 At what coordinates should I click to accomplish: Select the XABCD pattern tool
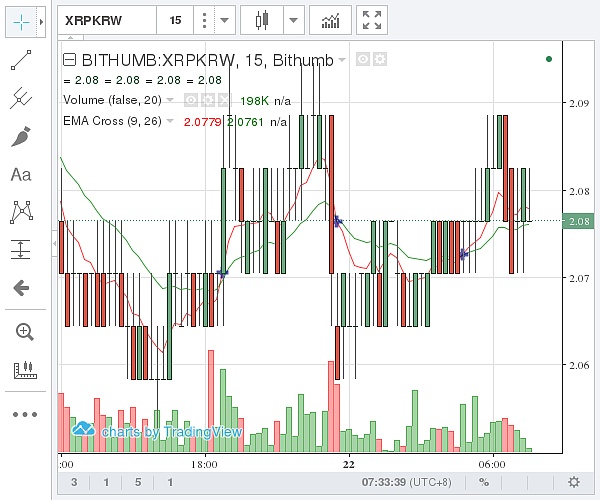[21, 212]
